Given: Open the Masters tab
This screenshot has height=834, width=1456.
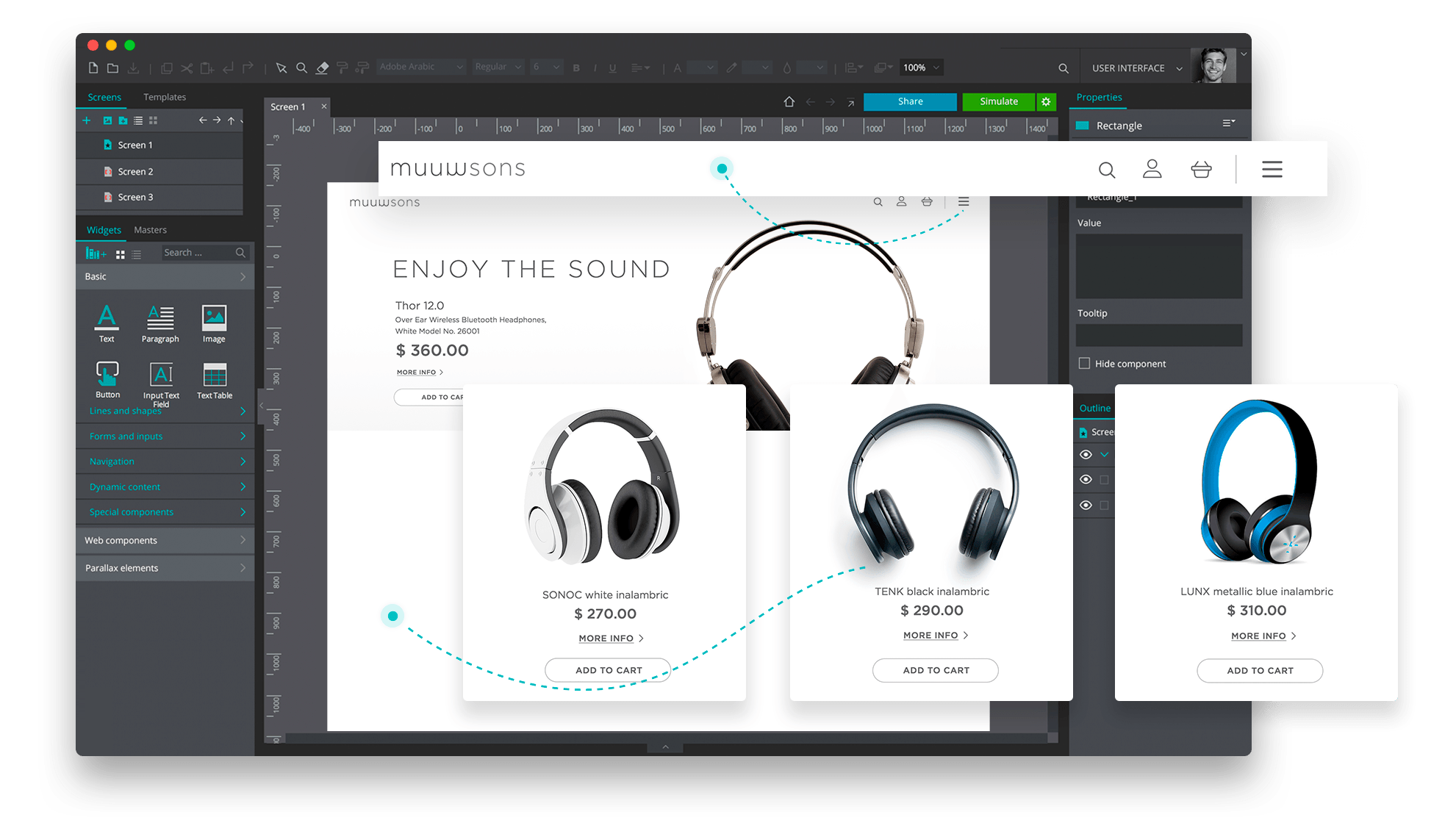Looking at the screenshot, I should 150,230.
